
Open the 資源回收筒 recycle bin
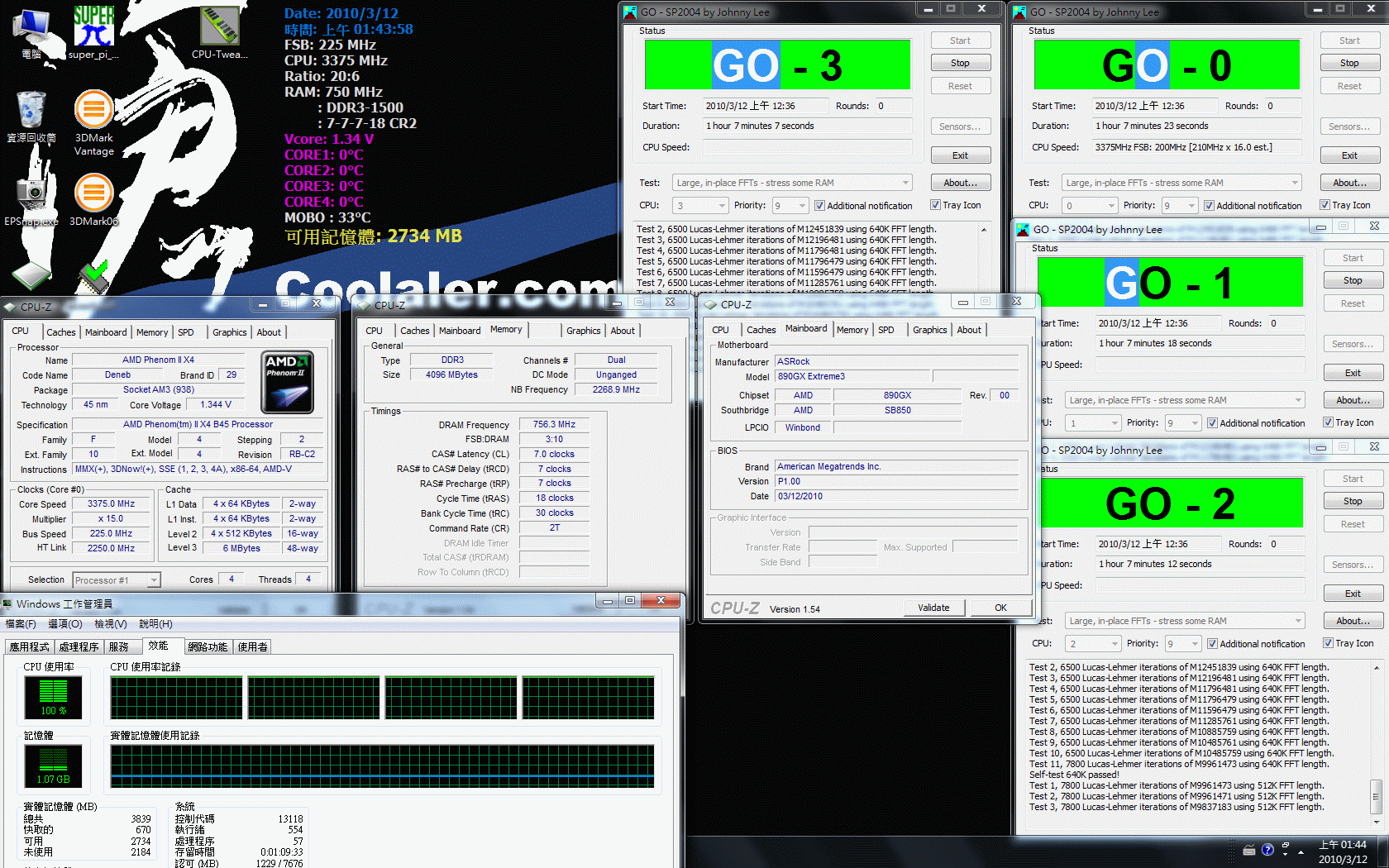pyautogui.click(x=31, y=116)
